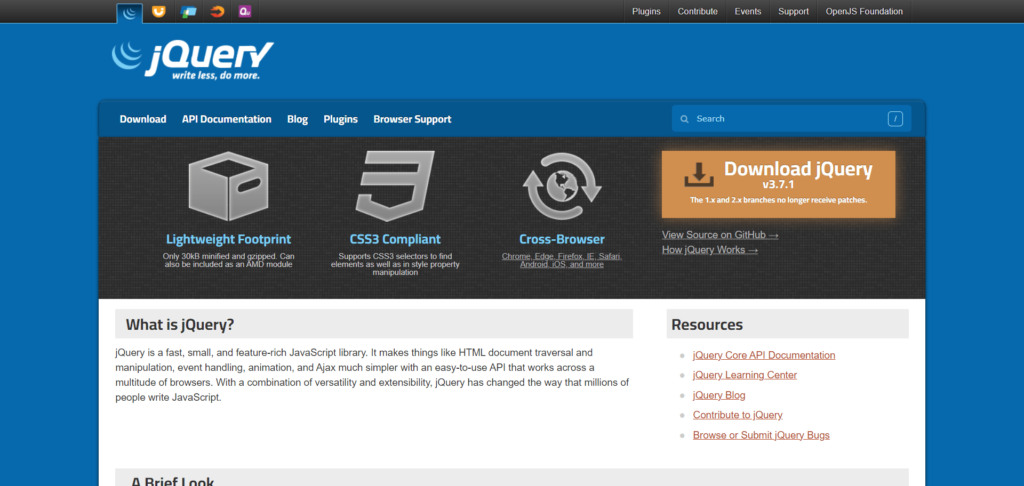The width and height of the screenshot is (1024, 486).
Task: Click the 'jQuery is a fast, small' paragraph
Action: tap(372, 374)
